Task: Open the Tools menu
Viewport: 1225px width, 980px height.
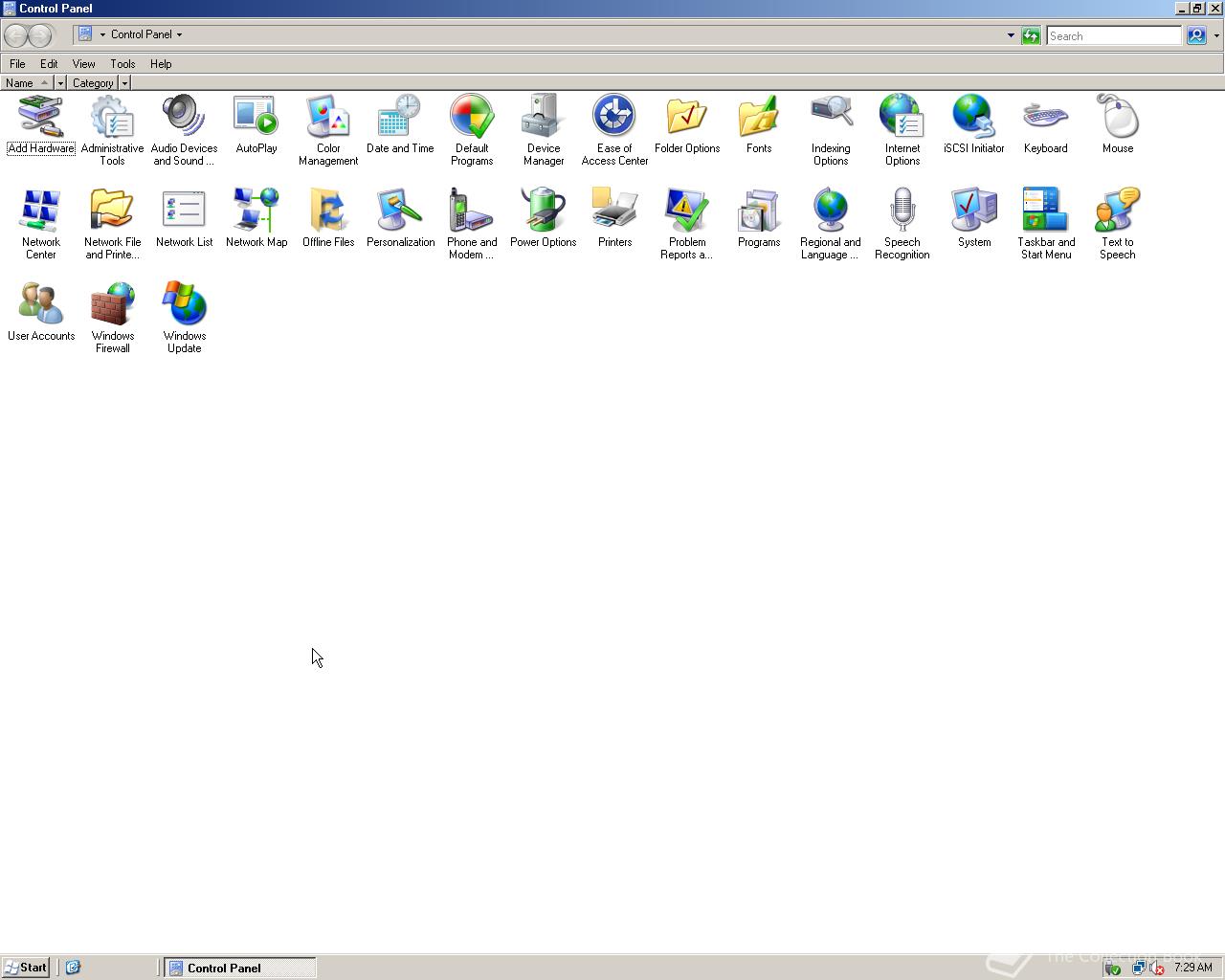Action: (122, 64)
